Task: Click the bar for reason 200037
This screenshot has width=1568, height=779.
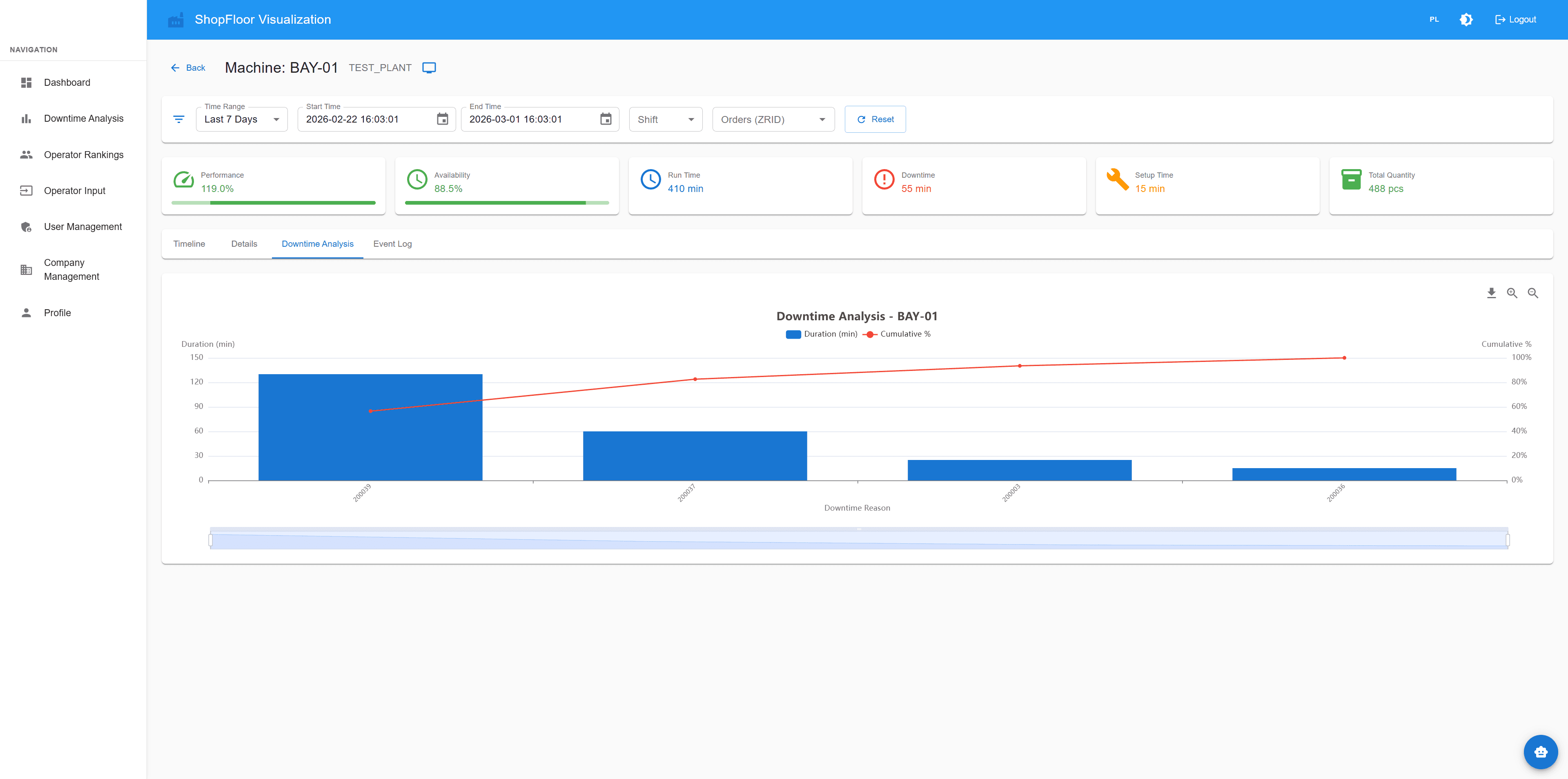Action: click(x=695, y=455)
